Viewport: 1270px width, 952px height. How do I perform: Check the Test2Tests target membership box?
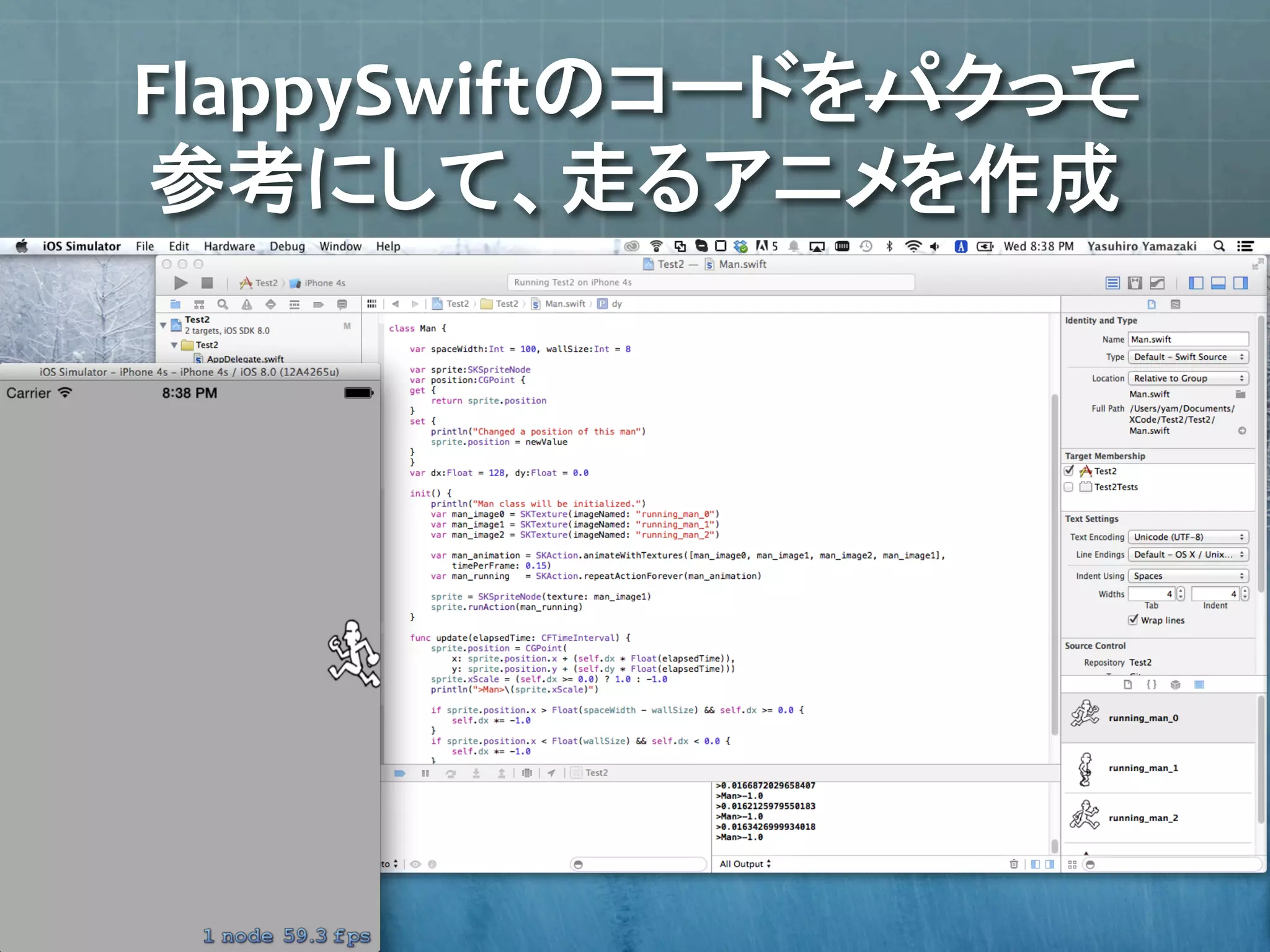(1068, 487)
